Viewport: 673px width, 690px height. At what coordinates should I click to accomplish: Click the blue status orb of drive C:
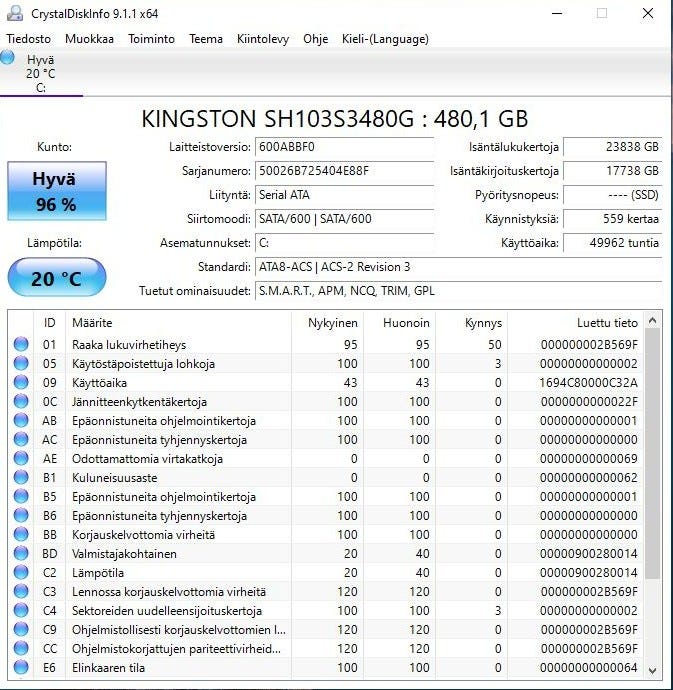(7, 58)
